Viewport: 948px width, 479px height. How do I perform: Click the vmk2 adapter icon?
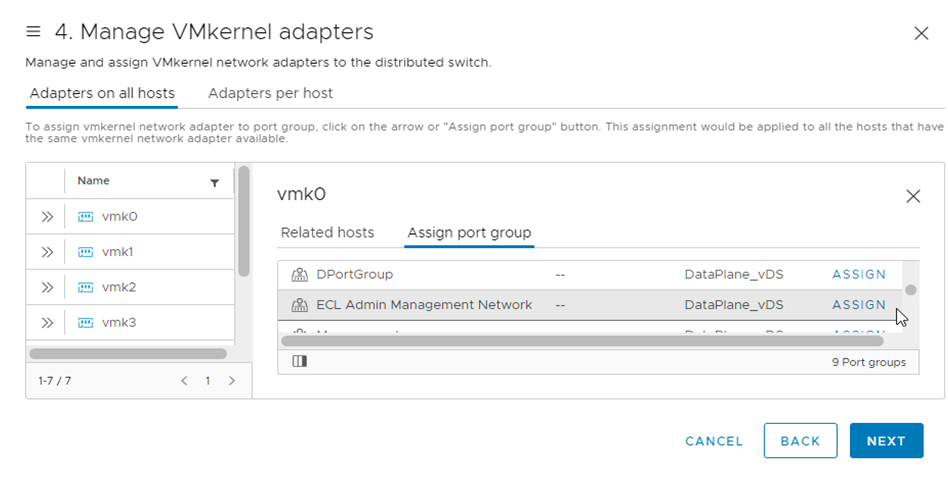[x=85, y=288]
